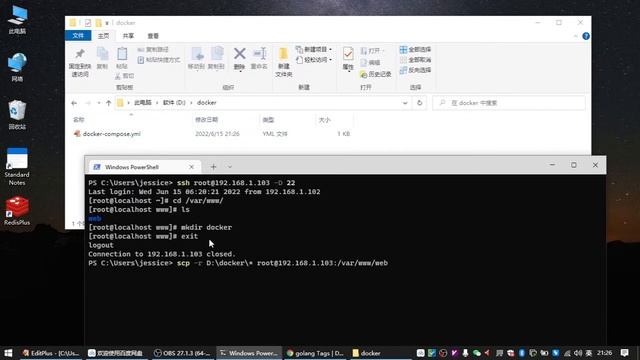Open 网络 desktop icon

(x=17, y=67)
